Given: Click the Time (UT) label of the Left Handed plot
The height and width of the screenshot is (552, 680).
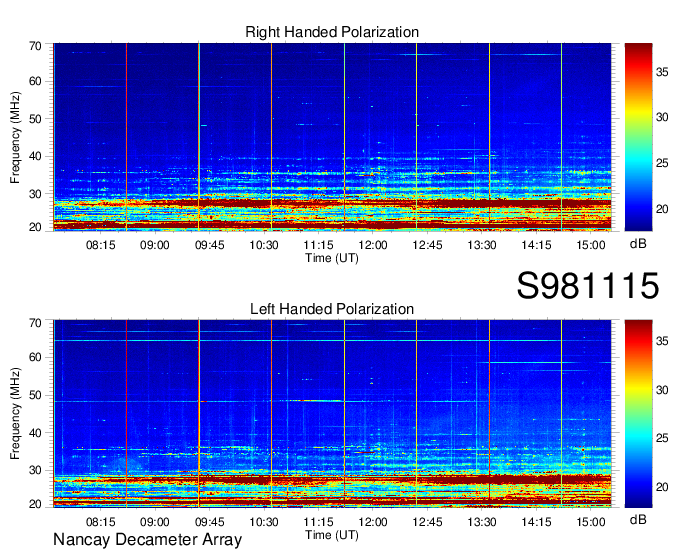Looking at the screenshot, I should [x=332, y=535].
